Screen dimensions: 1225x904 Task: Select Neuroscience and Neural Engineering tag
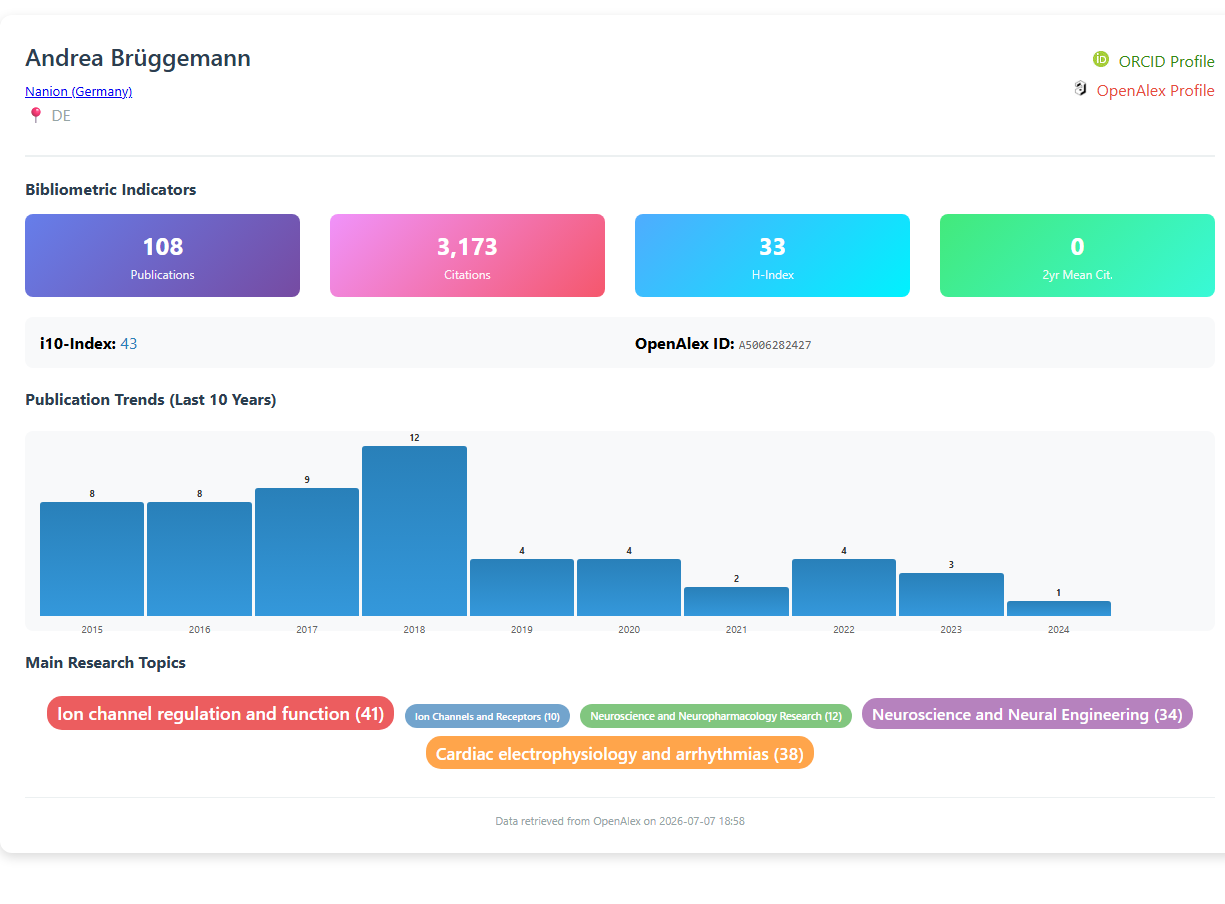tap(1027, 714)
